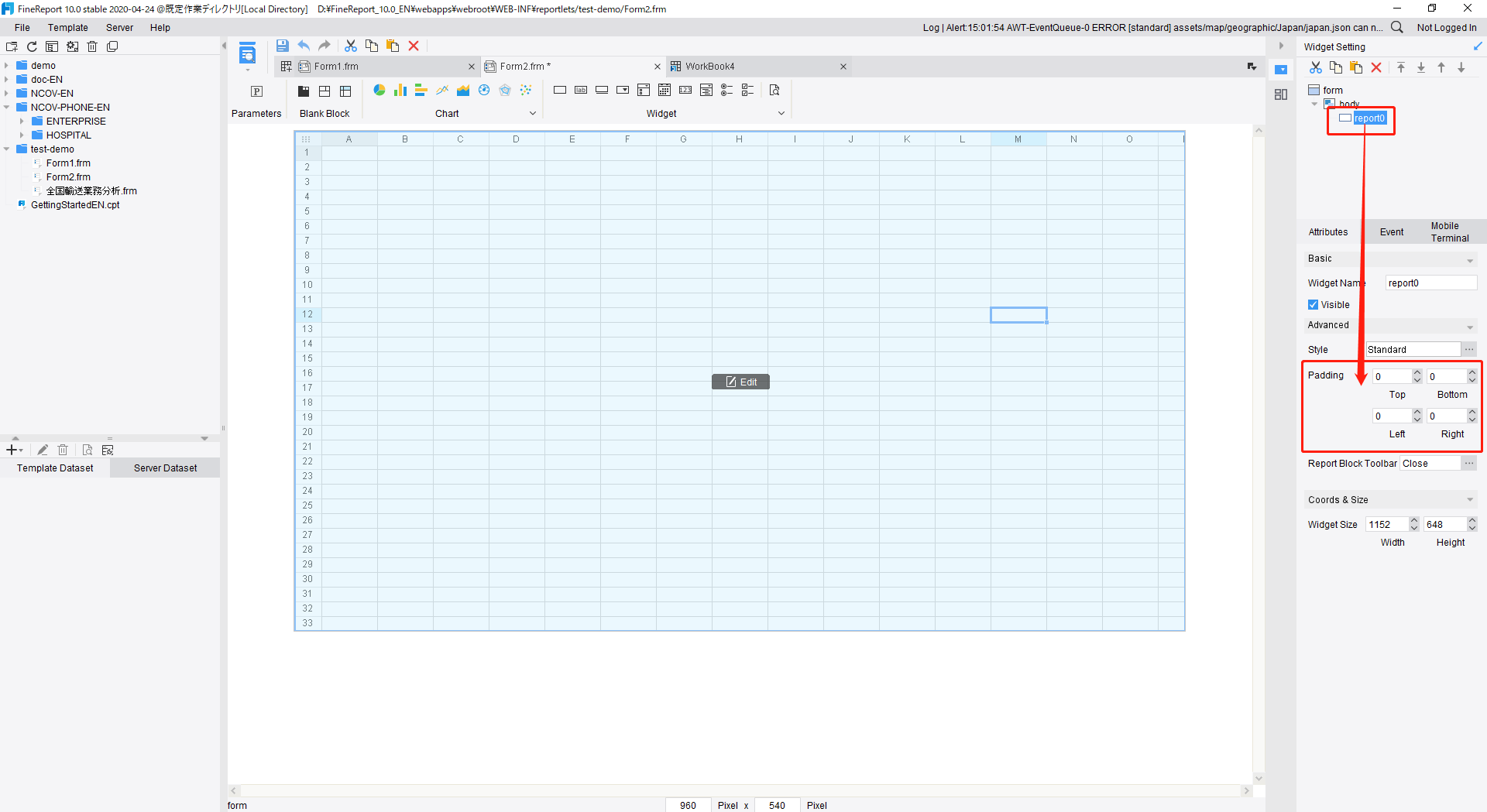Viewport: 1487px width, 812px height.
Task: Collapse the NCOV-PHONE-EN folder
Action: click(6, 108)
